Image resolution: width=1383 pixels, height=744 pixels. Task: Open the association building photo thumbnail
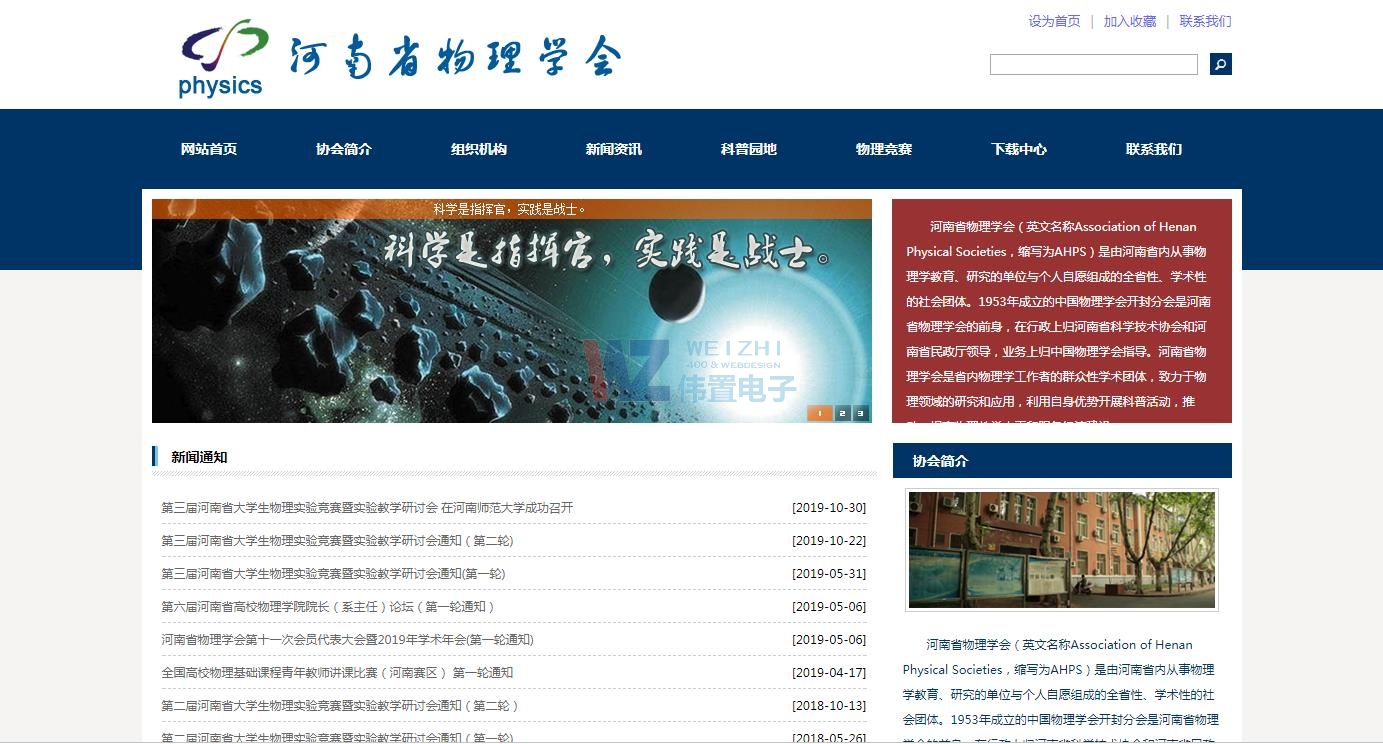[x=1062, y=549]
